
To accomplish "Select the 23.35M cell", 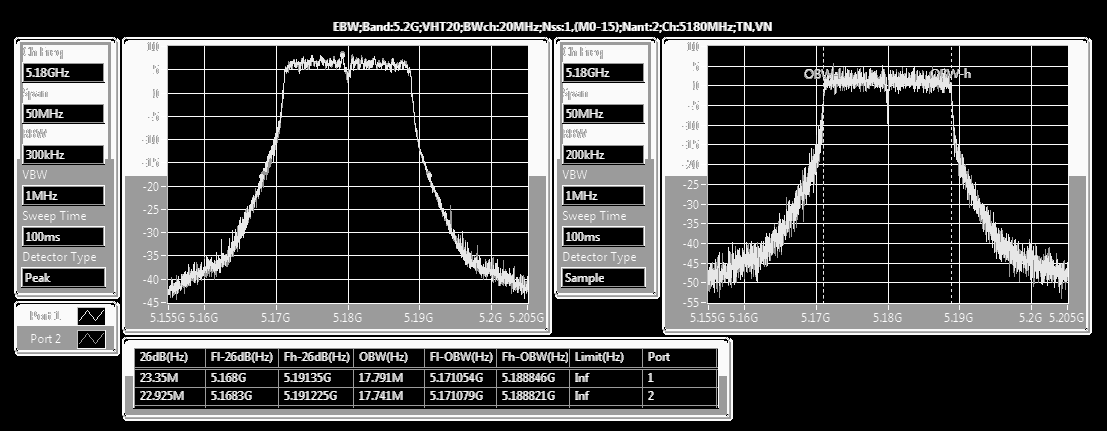I will [169, 378].
